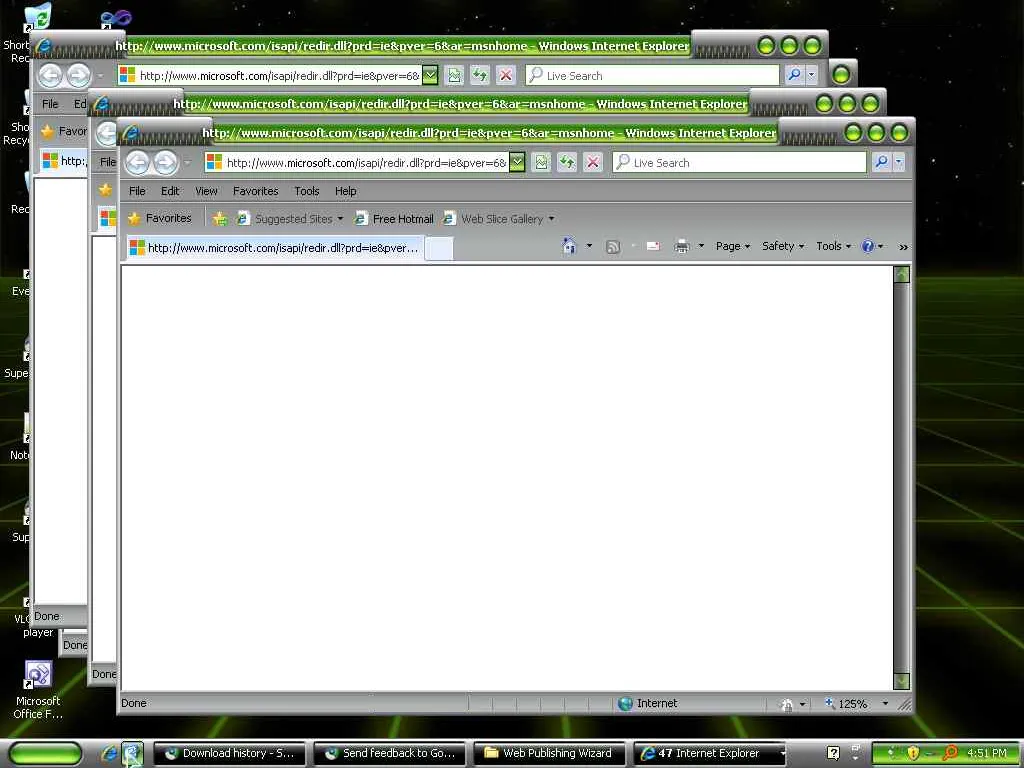The image size is (1024, 768).
Task: Open the Help menu in front window
Action: [345, 191]
